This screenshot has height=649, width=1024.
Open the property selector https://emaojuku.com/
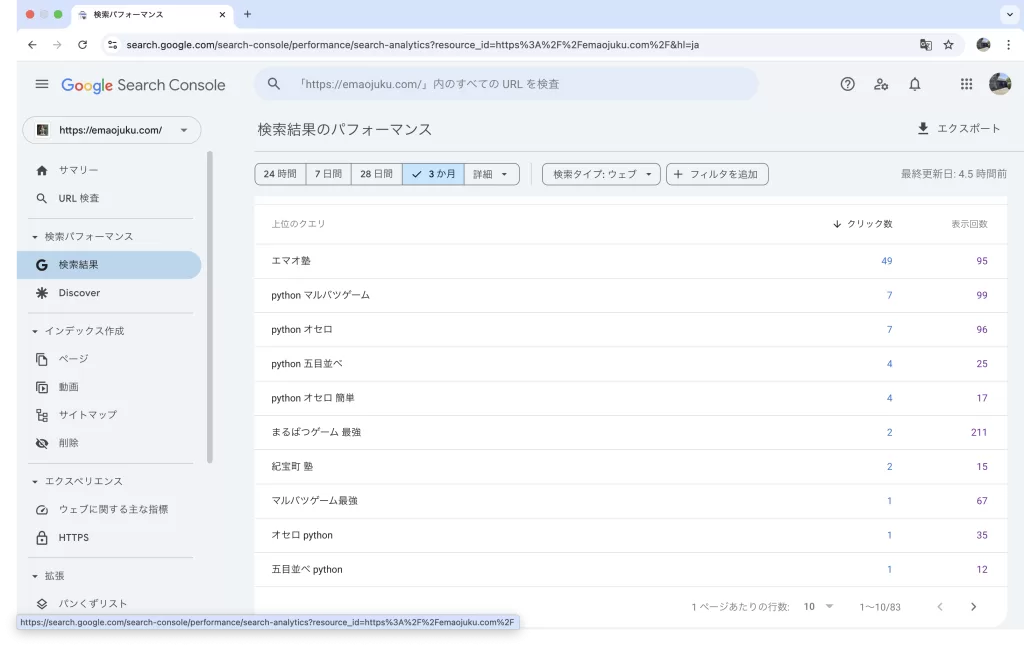click(112, 130)
